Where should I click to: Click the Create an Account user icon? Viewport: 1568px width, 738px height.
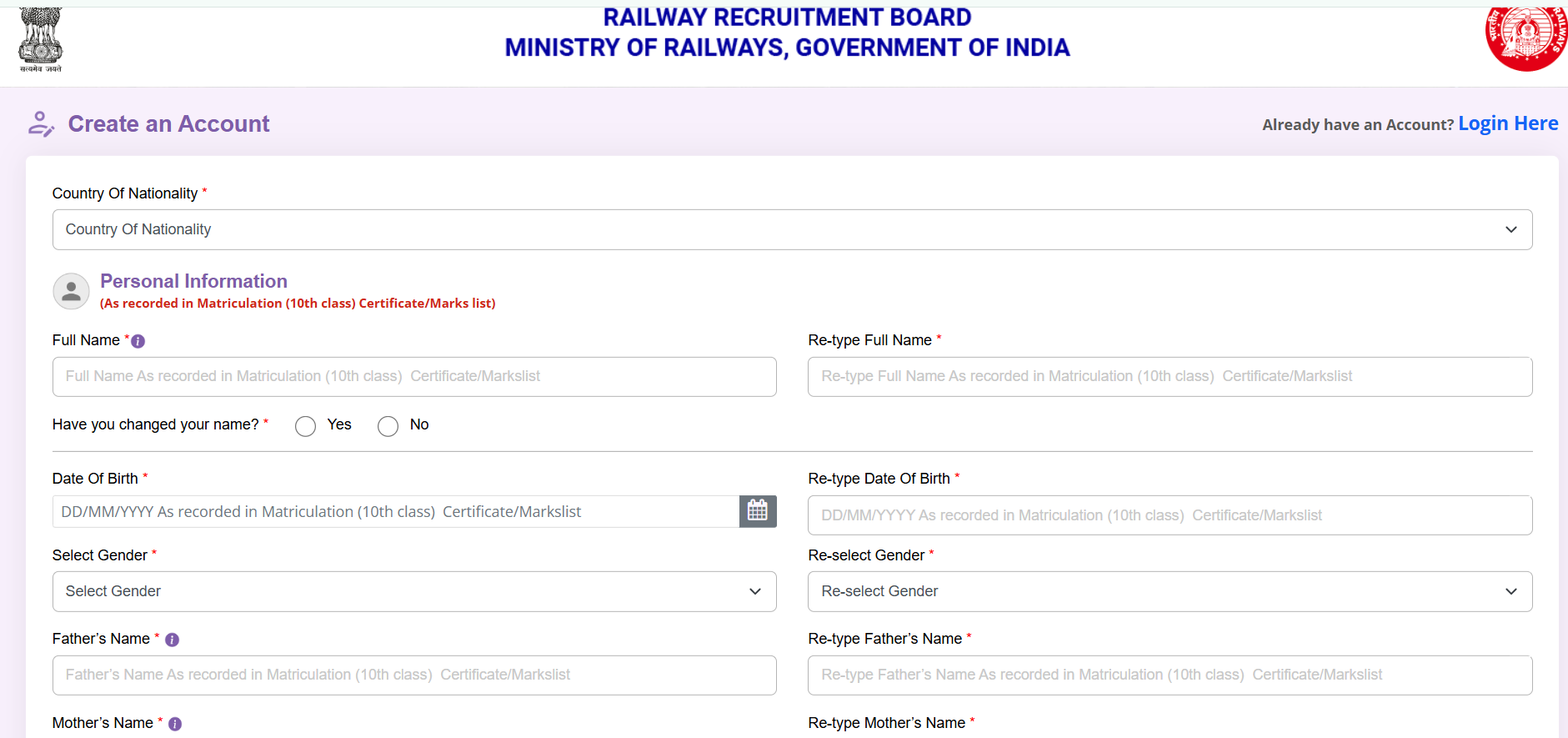pyautogui.click(x=41, y=123)
